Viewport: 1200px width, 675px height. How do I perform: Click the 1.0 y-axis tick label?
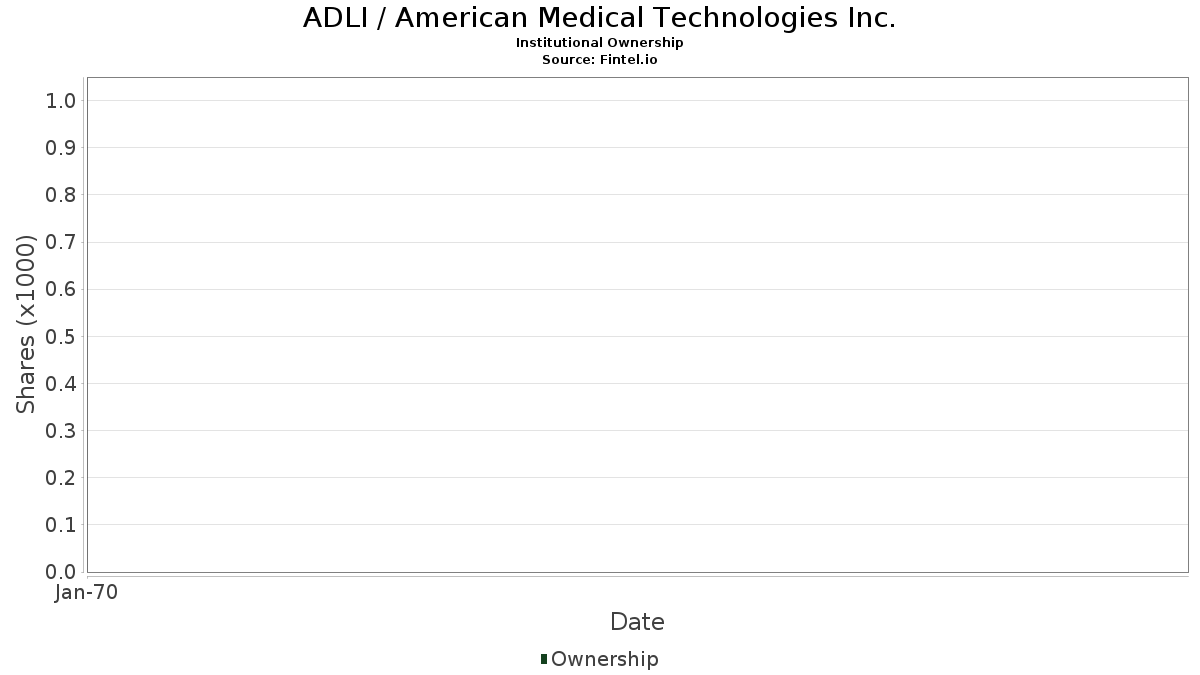(x=61, y=100)
